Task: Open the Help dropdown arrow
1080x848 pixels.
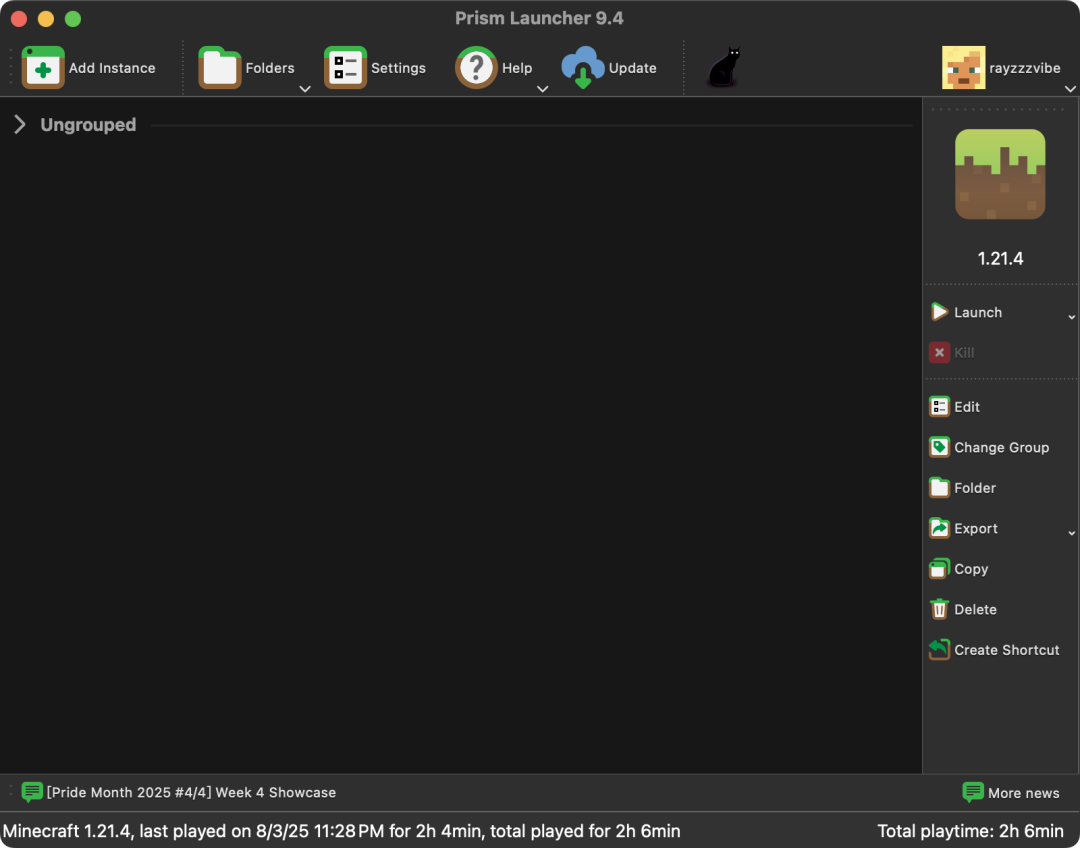Action: 543,89
